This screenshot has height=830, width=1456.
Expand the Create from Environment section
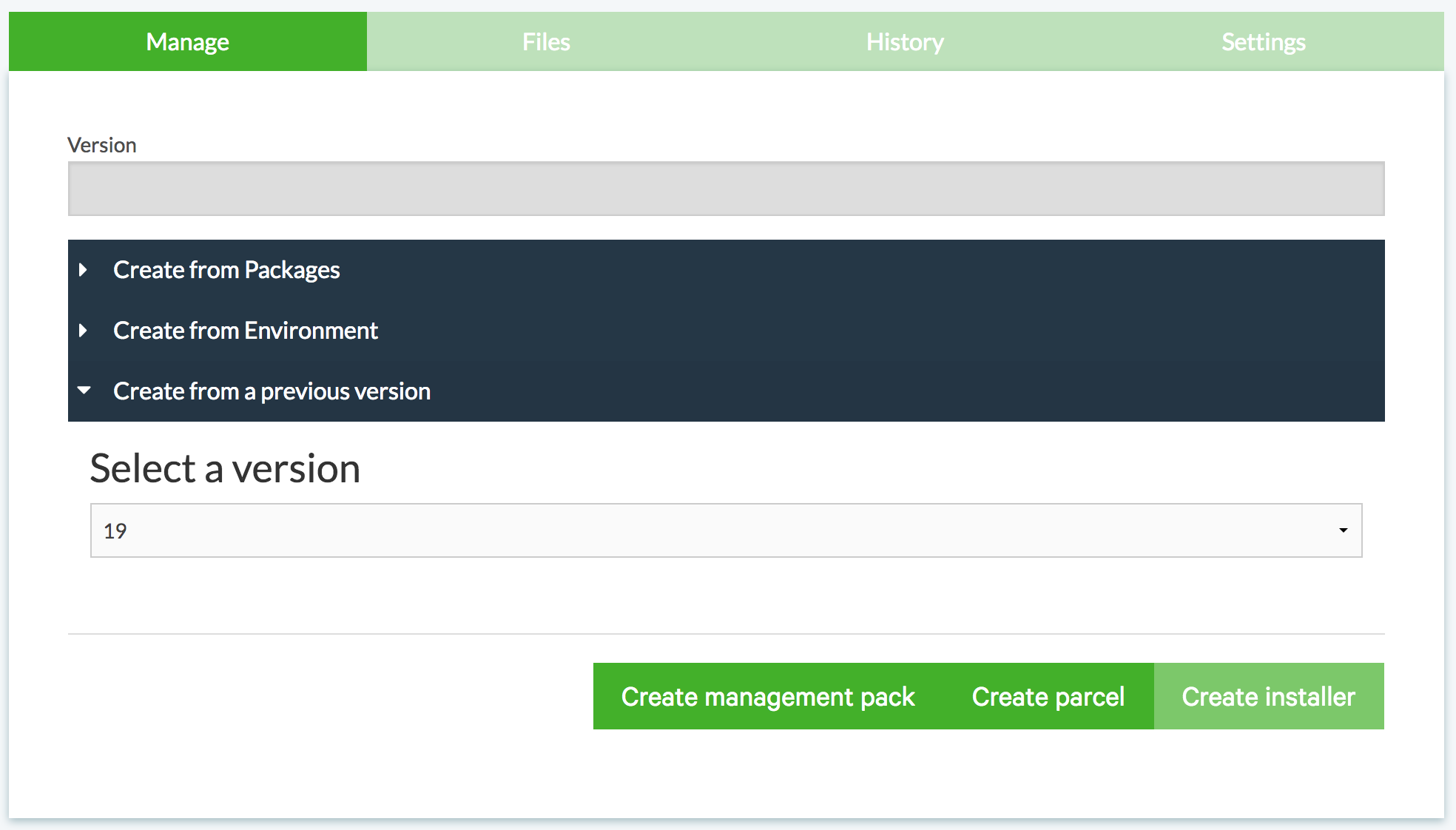[245, 331]
